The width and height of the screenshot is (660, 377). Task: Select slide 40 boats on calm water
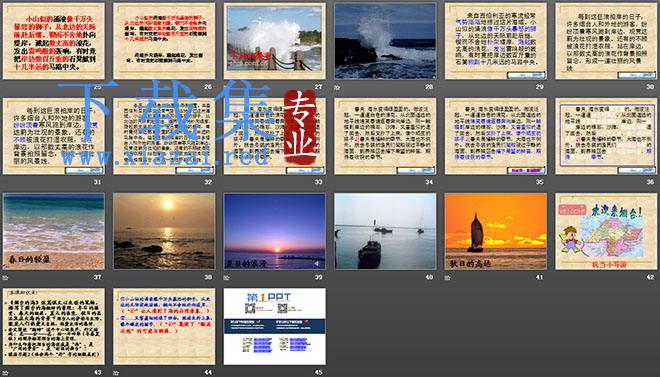point(385,231)
